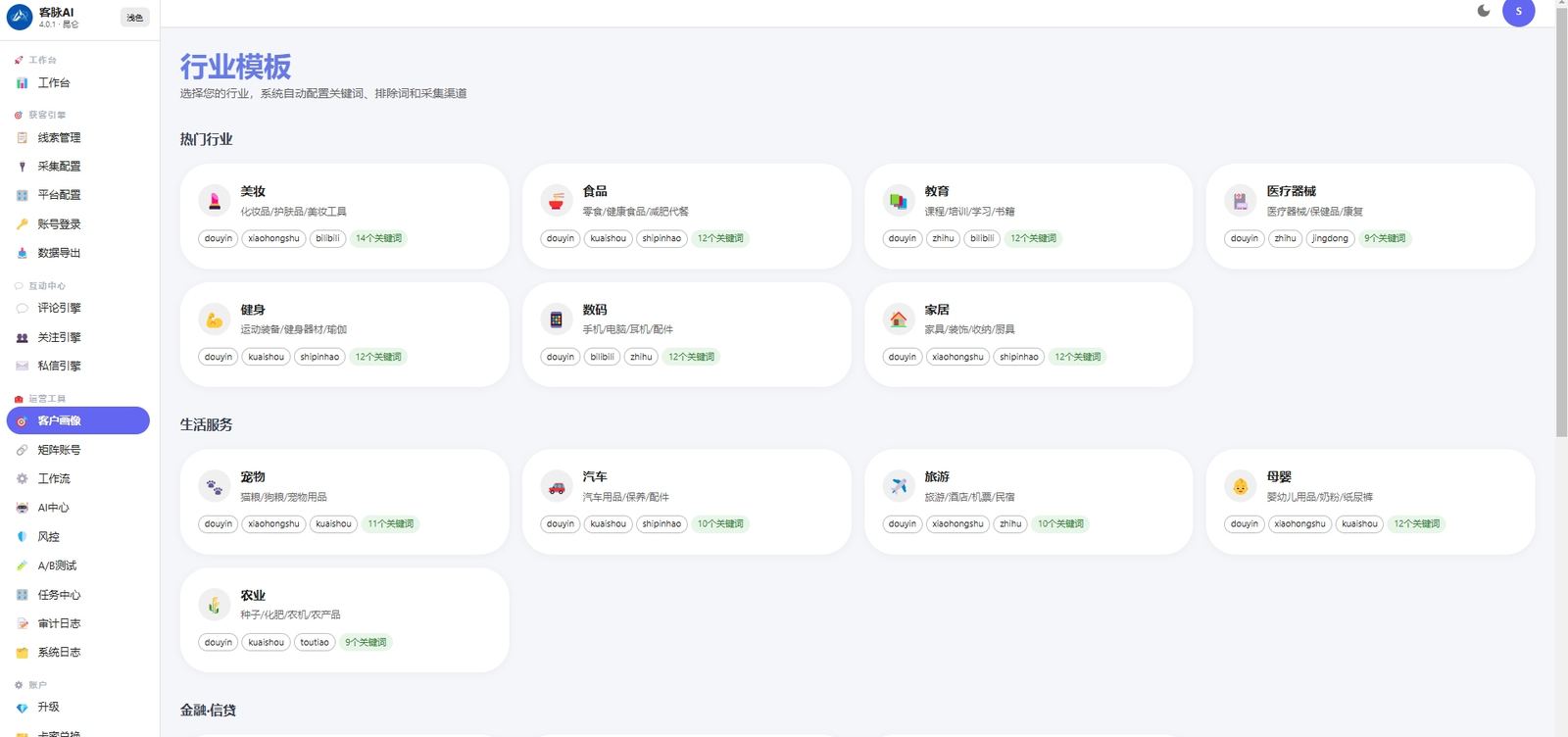
Task: Open 审计日志 from the sidebar
Action: point(78,623)
